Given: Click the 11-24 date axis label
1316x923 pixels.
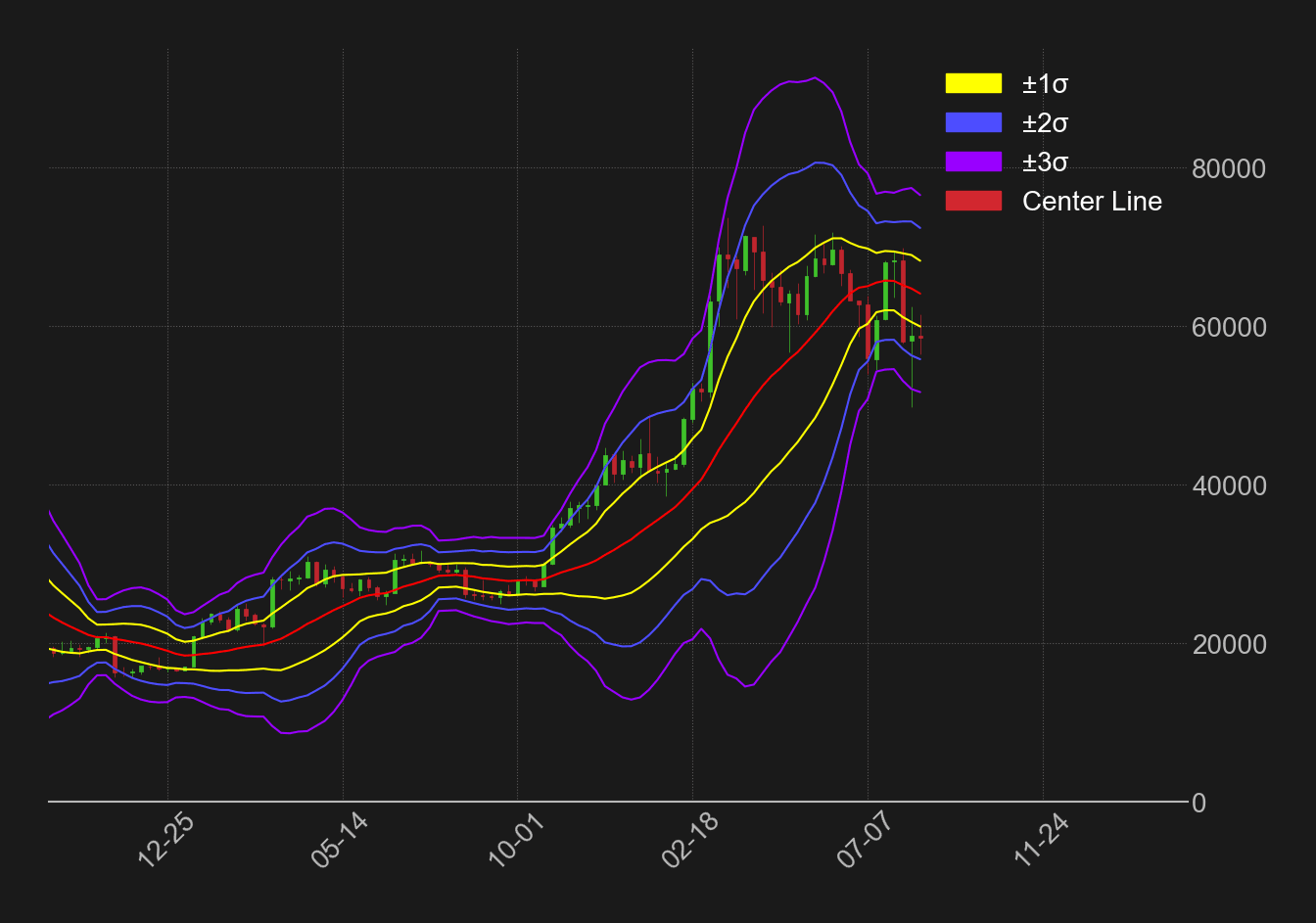Looking at the screenshot, I should [1041, 842].
